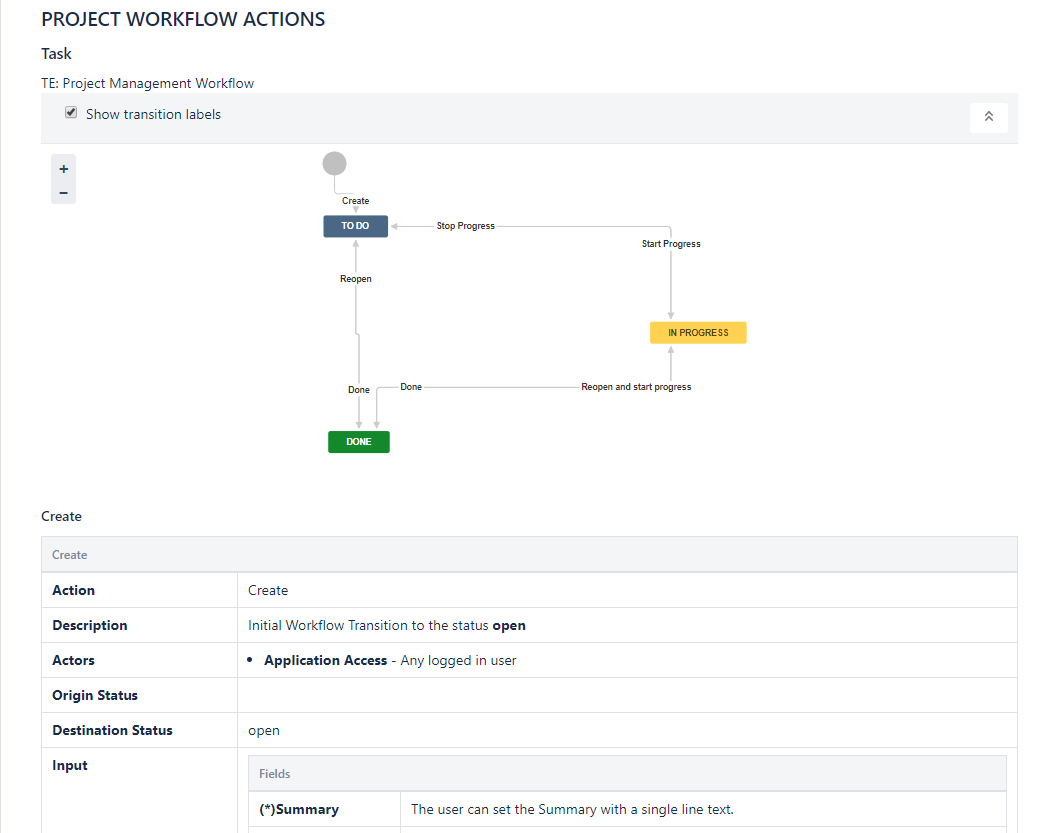Click the Action row label
Image resolution: width=1045 pixels, height=833 pixels.
(73, 590)
